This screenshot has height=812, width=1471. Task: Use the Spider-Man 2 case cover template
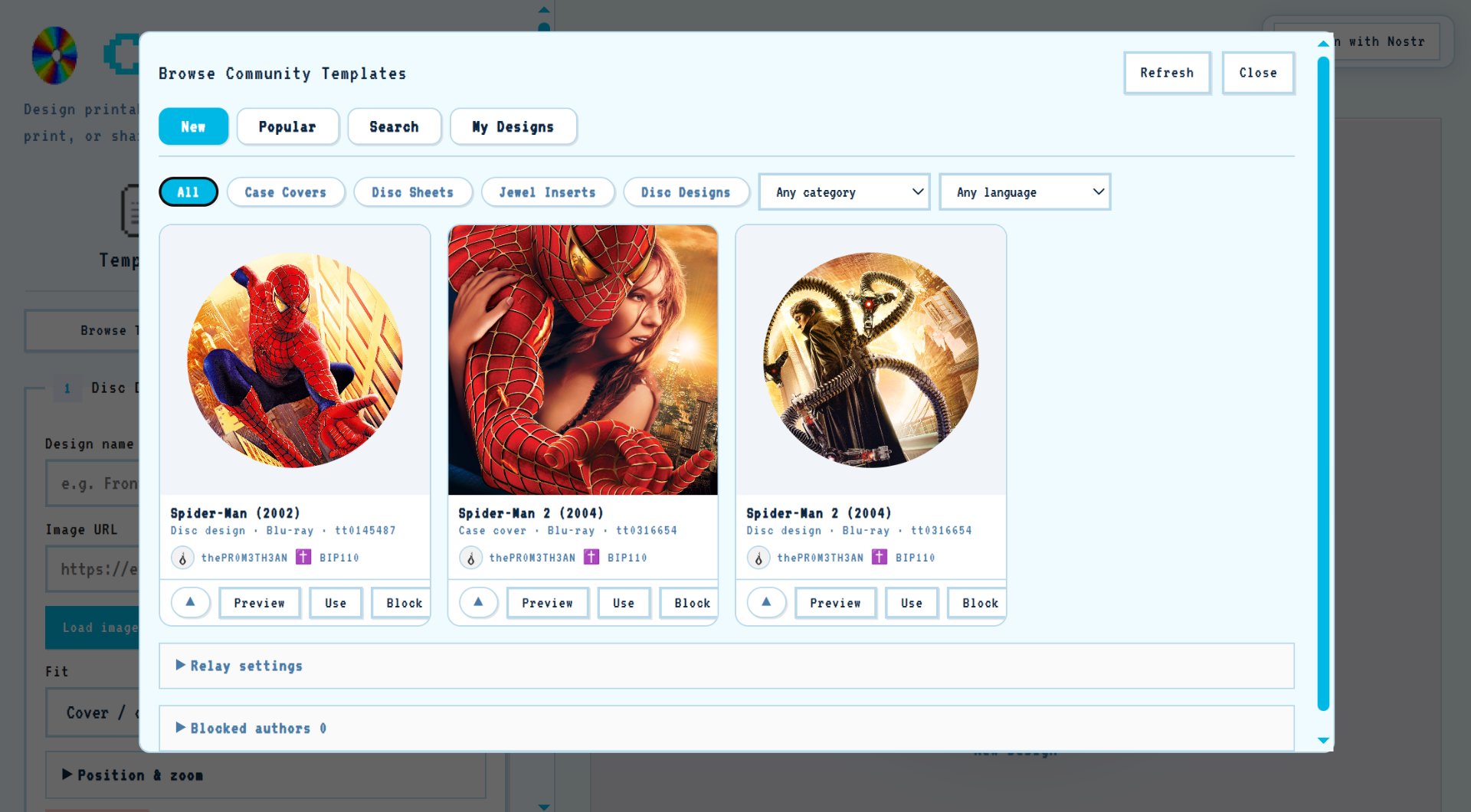(x=624, y=603)
